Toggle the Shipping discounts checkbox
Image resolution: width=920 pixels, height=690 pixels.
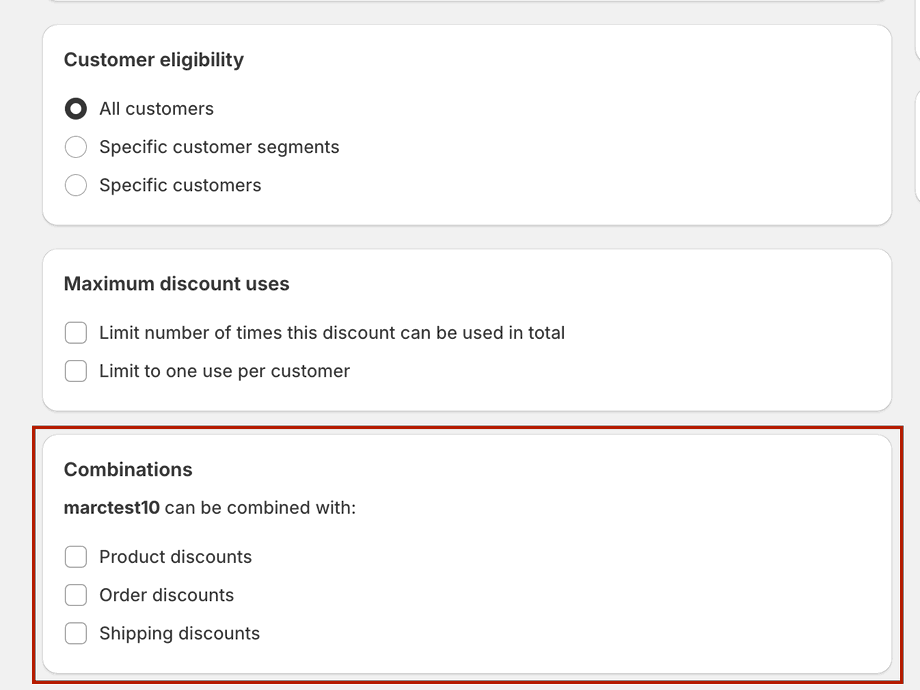click(x=76, y=633)
